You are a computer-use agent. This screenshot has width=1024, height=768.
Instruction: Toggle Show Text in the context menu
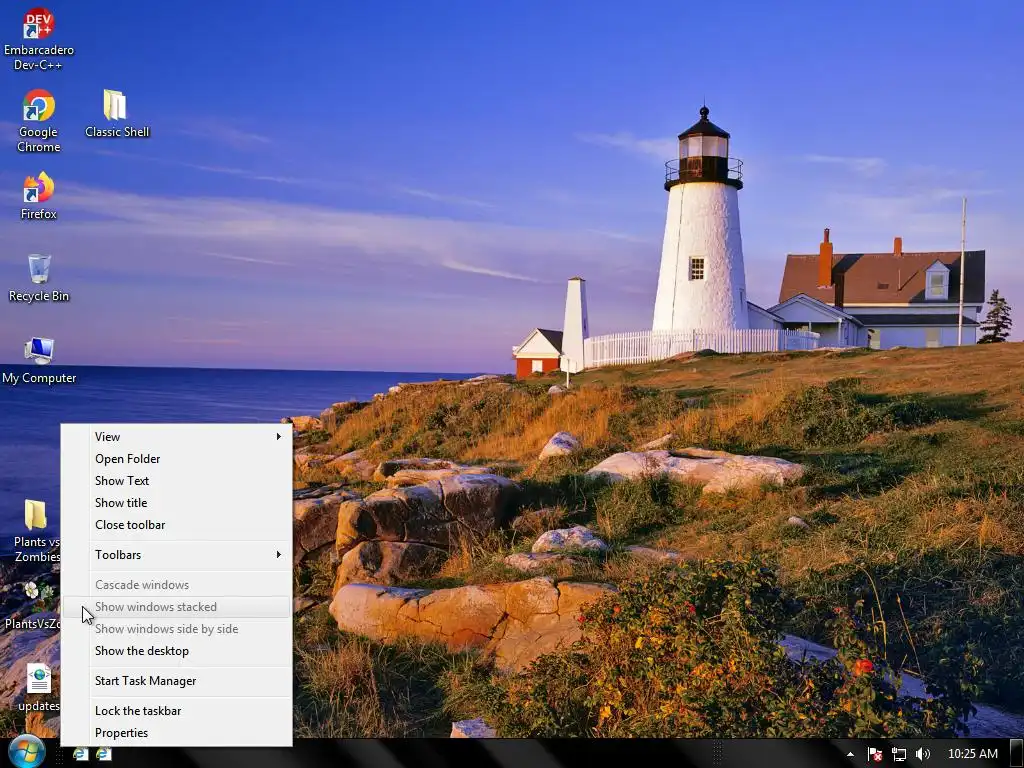(x=177, y=481)
